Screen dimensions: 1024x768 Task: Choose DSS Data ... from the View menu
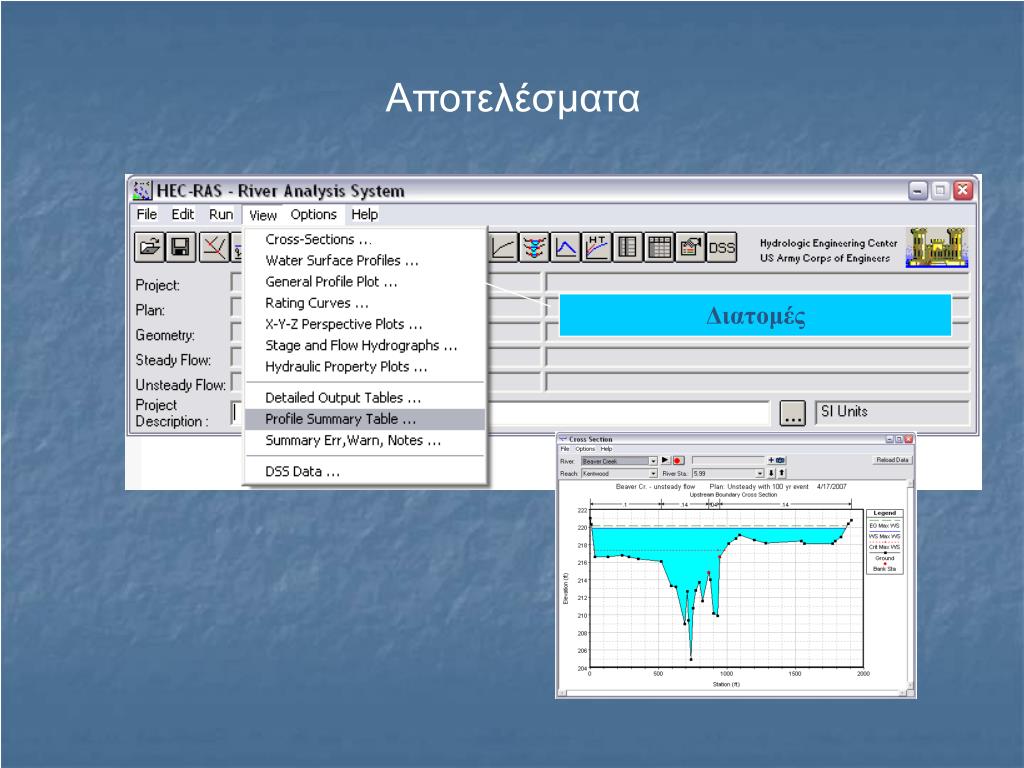pyautogui.click(x=365, y=472)
